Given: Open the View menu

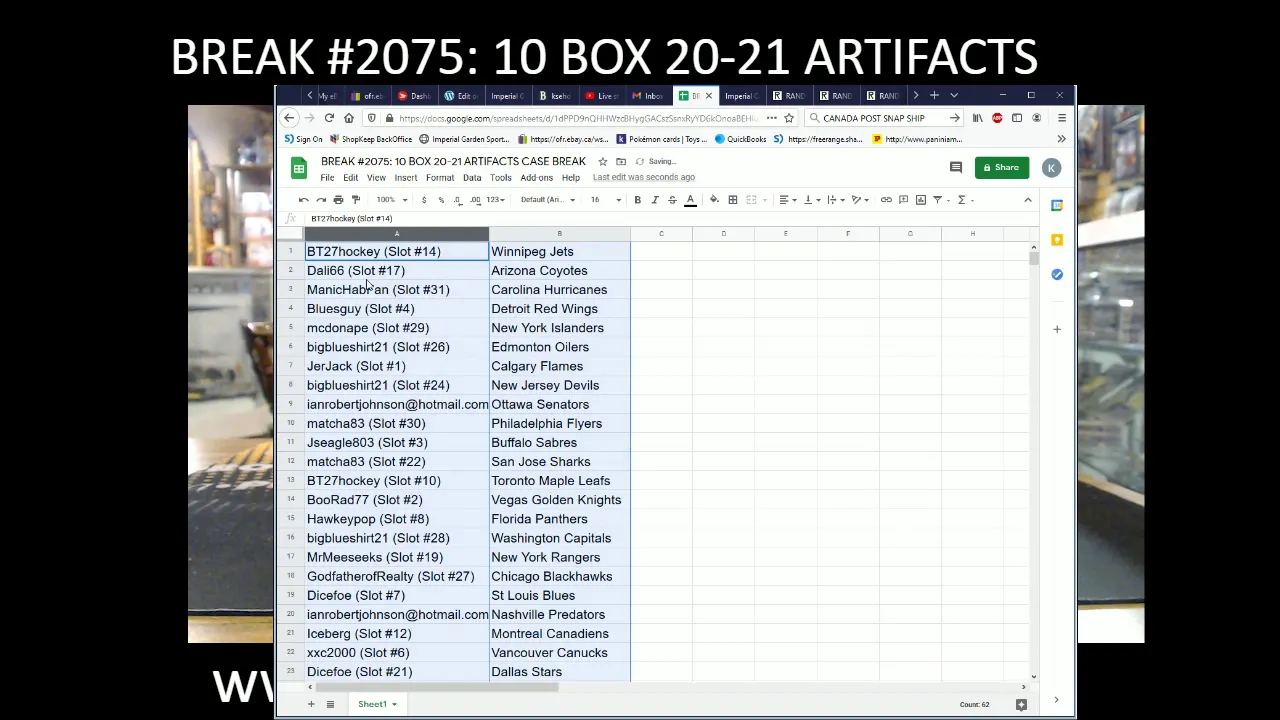Looking at the screenshot, I should [x=376, y=178].
